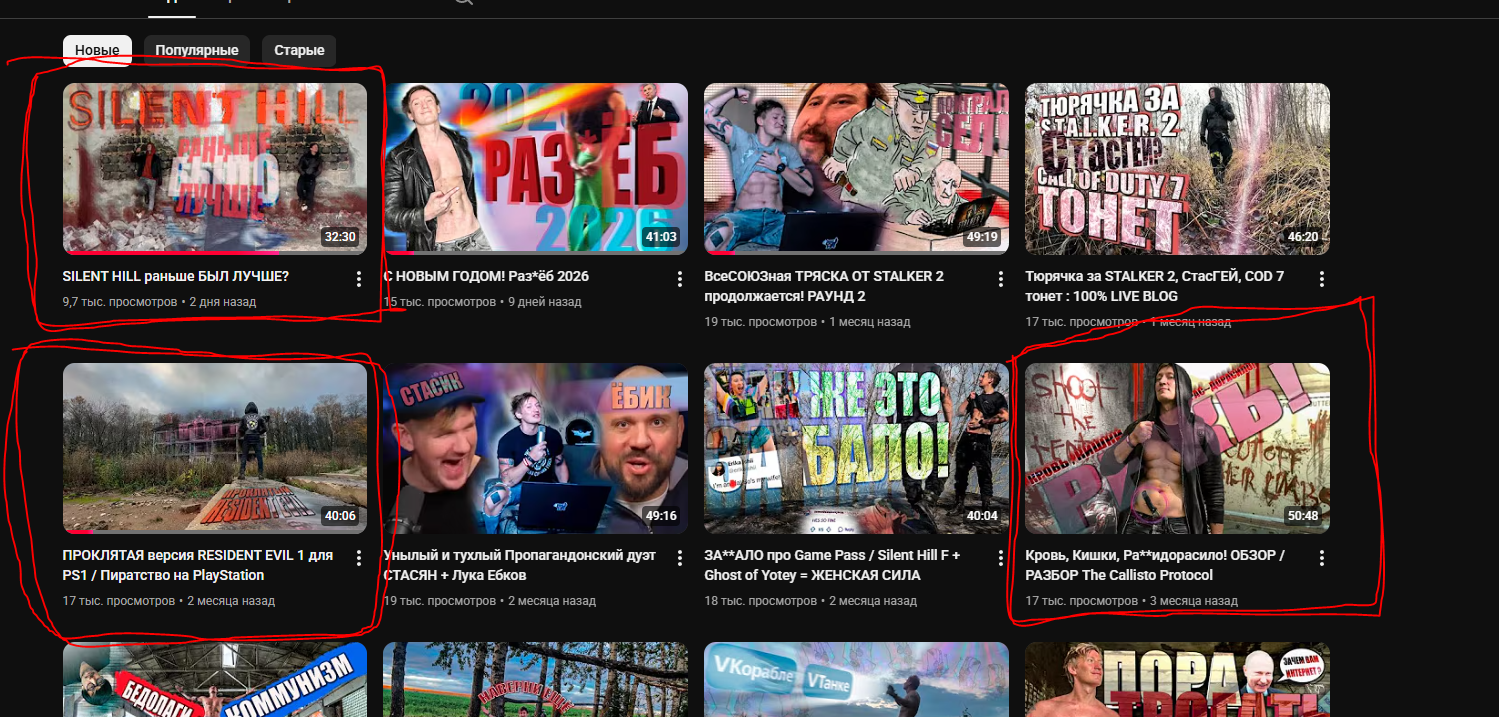1499x717 pixels.
Task: Open title "ПРОКЛЯТАЯ версия RESIDENT EVIL 1 для PS1"
Action: tap(198, 565)
